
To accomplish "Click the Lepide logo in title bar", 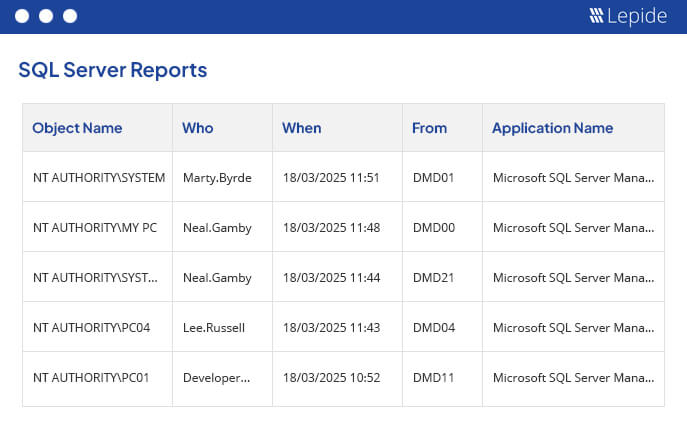I will point(627,16).
